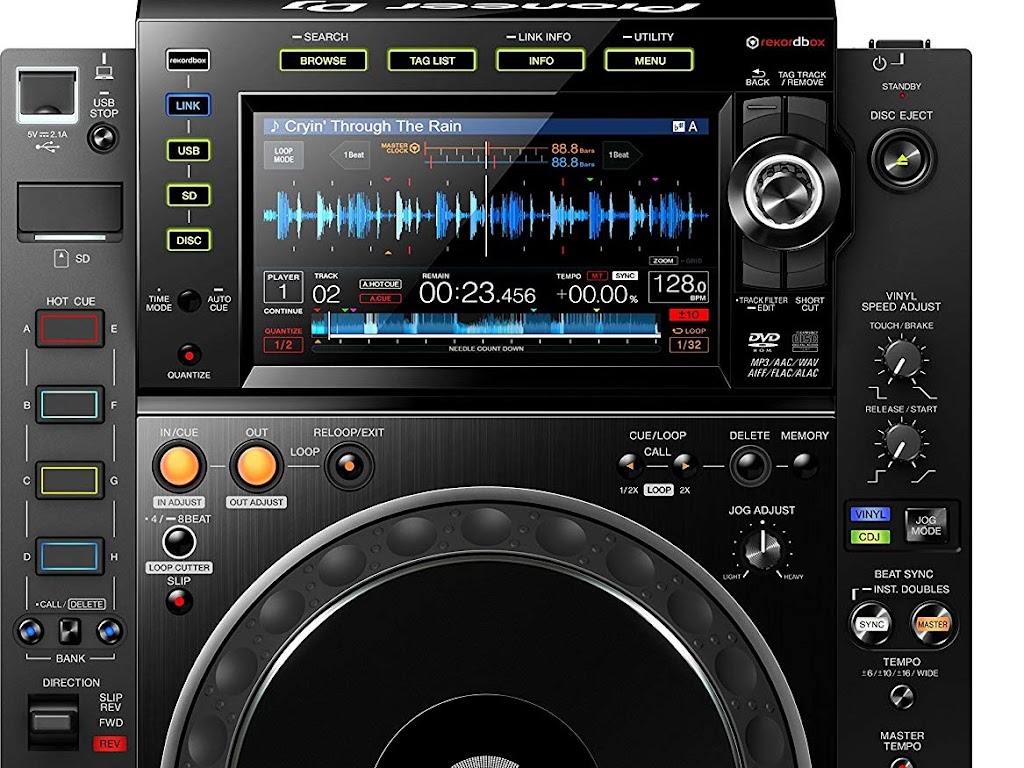Image resolution: width=1024 pixels, height=768 pixels.
Task: Call the next cue with right arrow
Action: tap(684, 466)
